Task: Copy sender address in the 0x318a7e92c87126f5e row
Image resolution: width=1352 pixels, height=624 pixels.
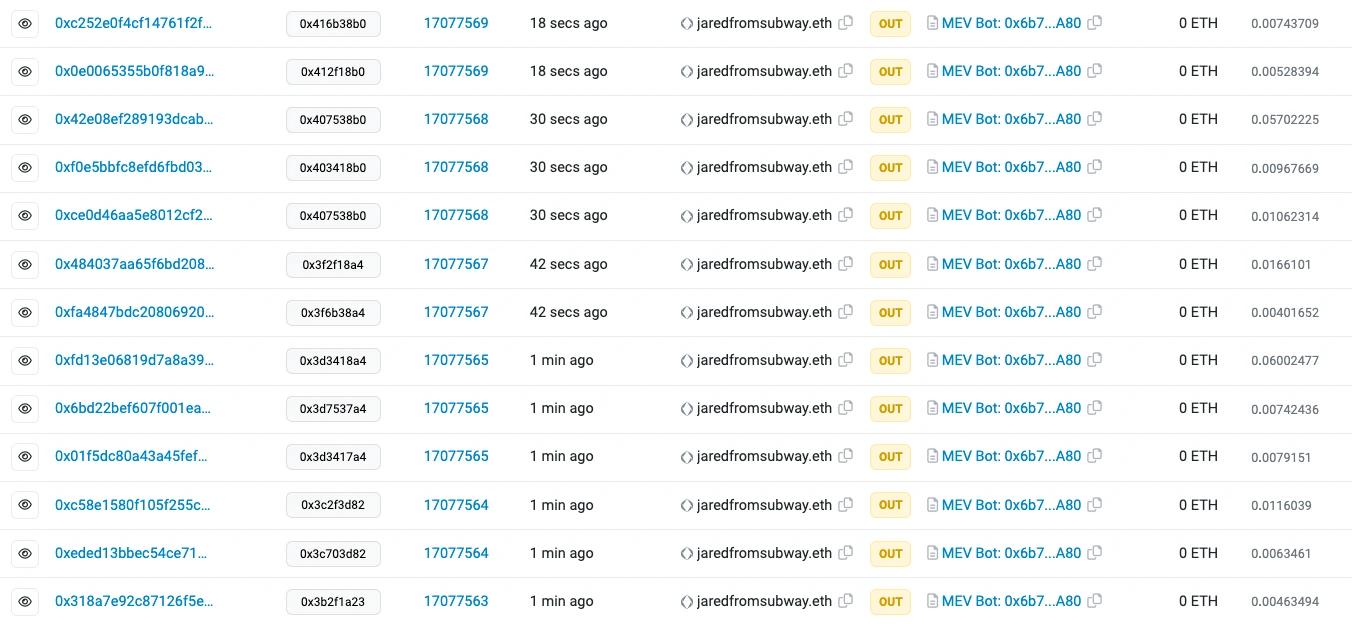Action: pyautogui.click(x=846, y=601)
